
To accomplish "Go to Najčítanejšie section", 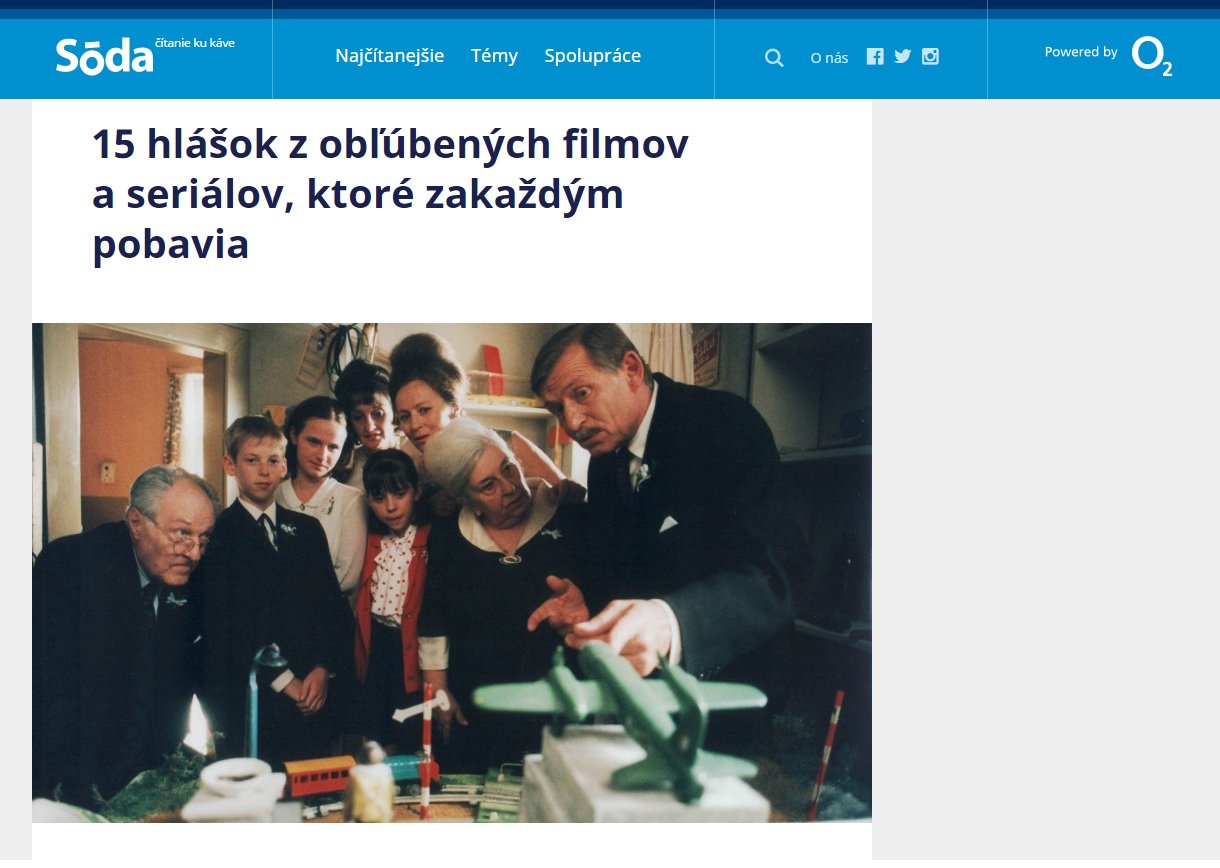I will 390,56.
